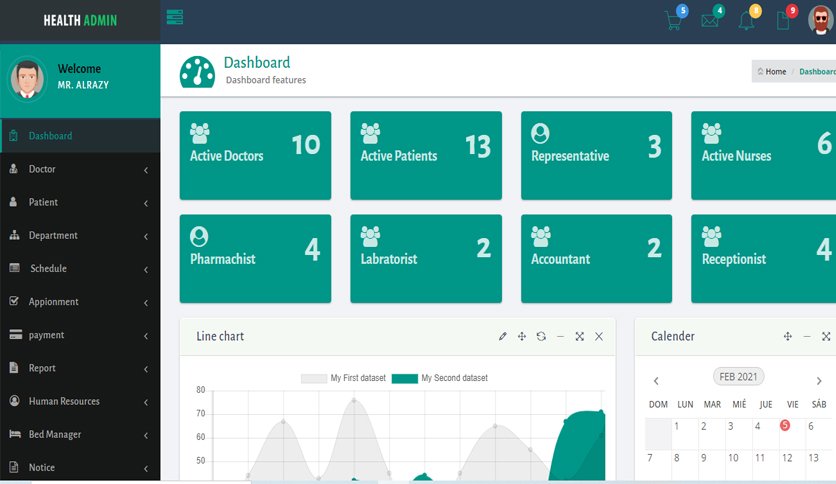Go to previous month in calendar
This screenshot has height=484, width=836.
point(656,381)
